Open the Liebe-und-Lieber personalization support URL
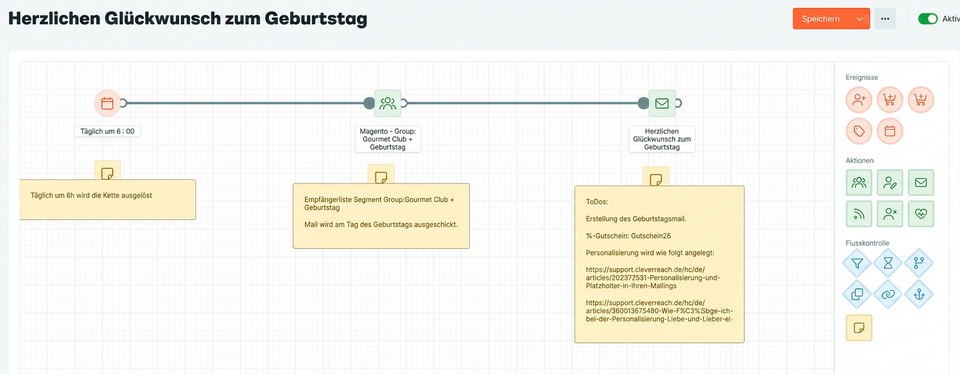The height and width of the screenshot is (374, 960). pos(659,311)
